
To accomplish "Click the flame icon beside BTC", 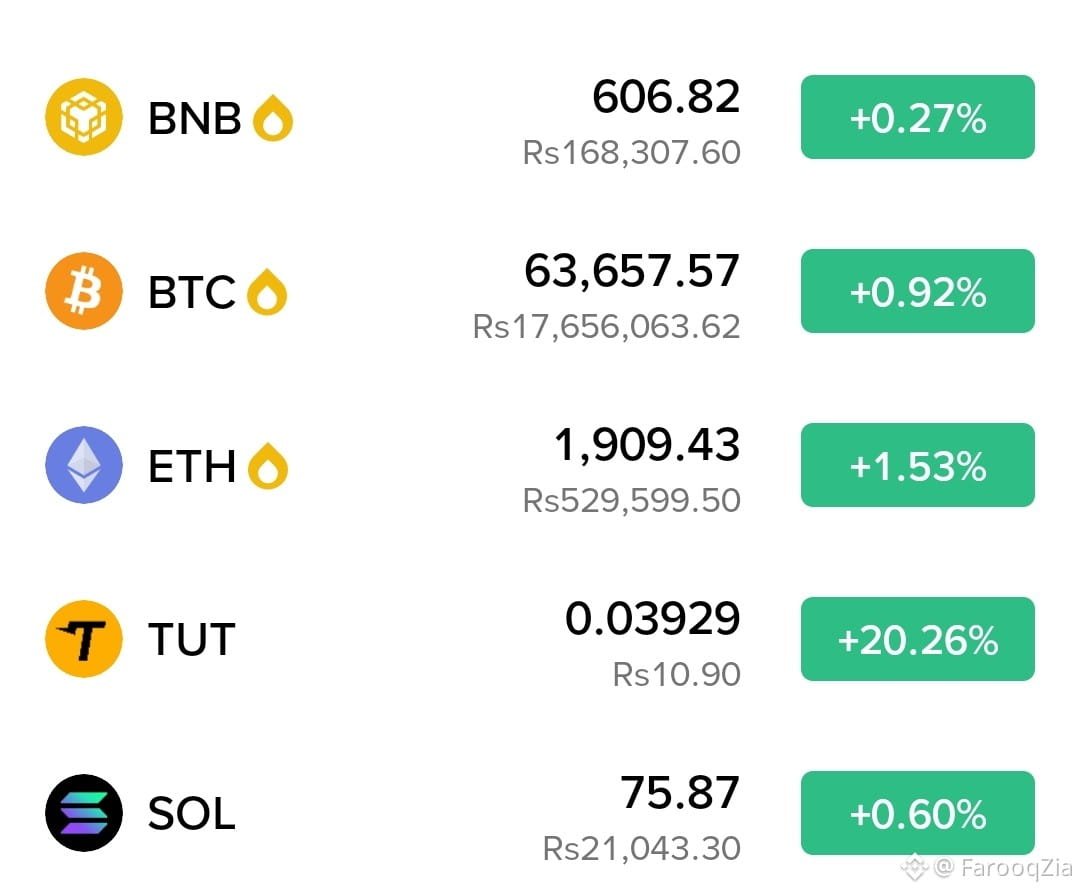I will tap(267, 292).
